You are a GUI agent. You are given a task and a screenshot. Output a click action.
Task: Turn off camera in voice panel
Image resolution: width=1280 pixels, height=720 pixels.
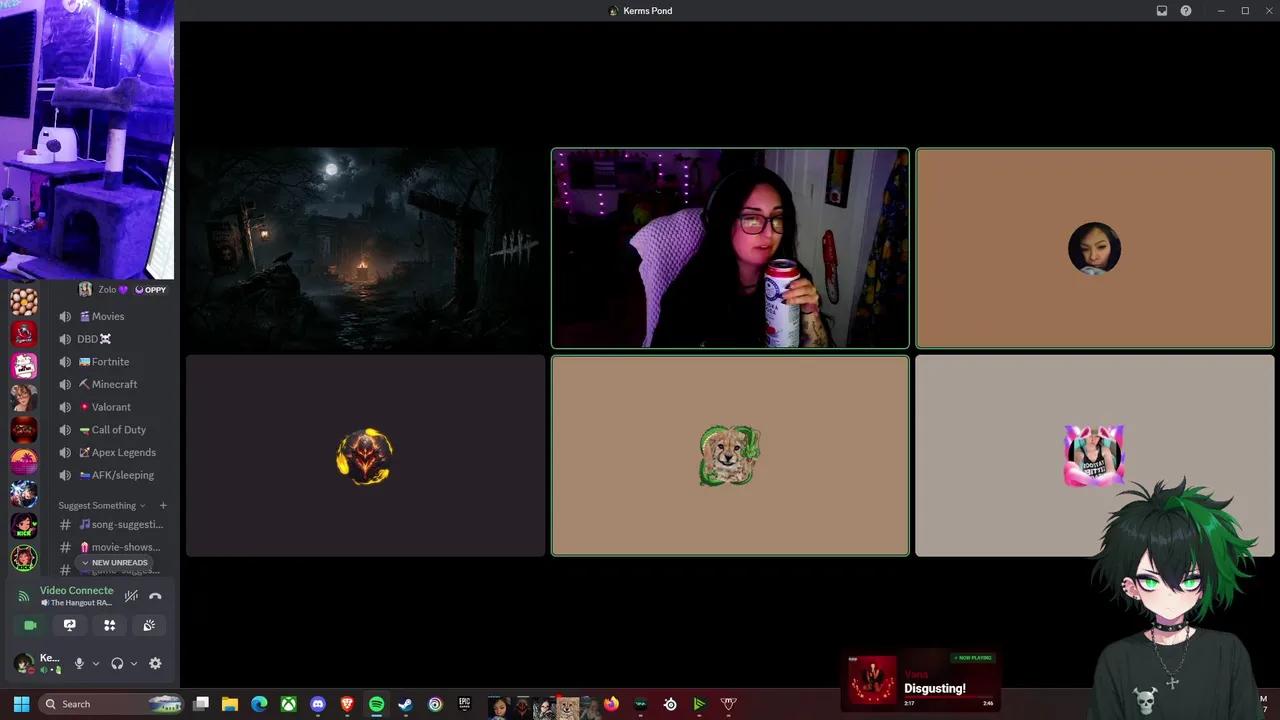coord(30,625)
